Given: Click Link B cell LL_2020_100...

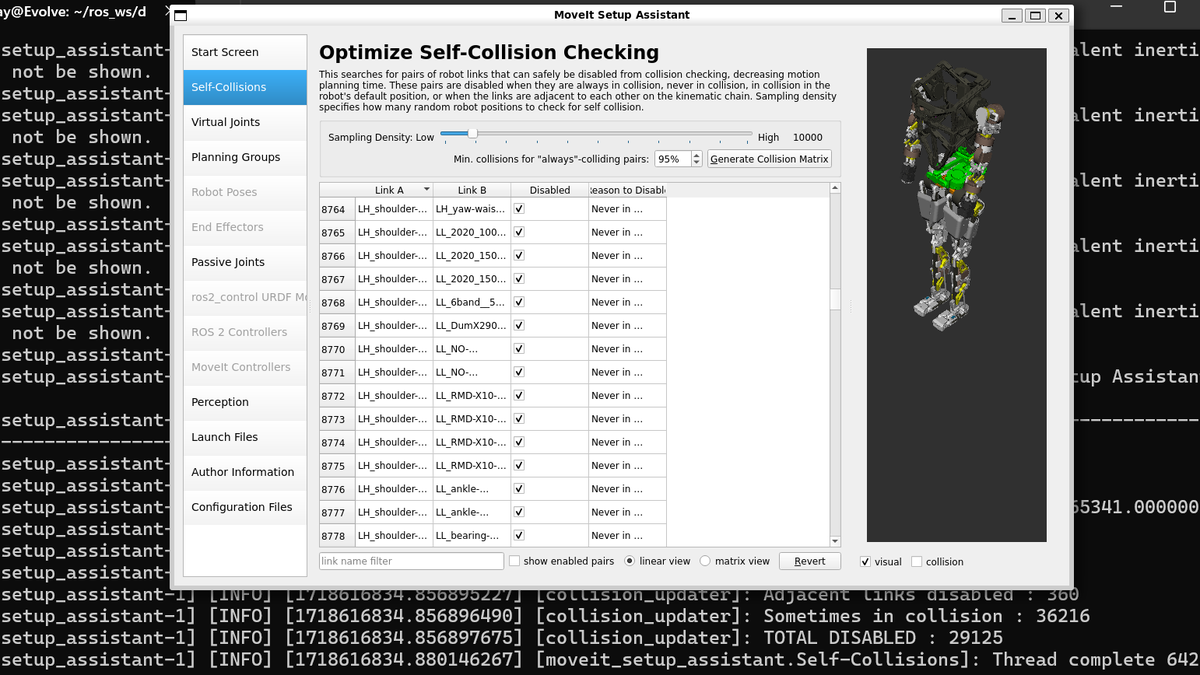Looking at the screenshot, I should [x=472, y=233].
